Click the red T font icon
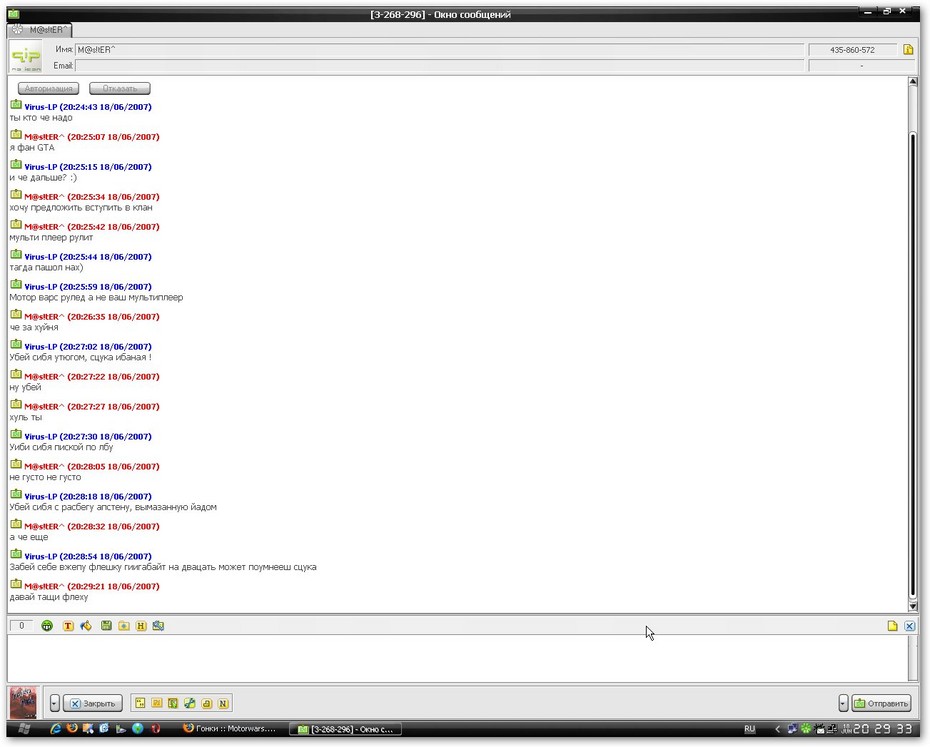Viewport: 930px width, 747px height. 68,626
